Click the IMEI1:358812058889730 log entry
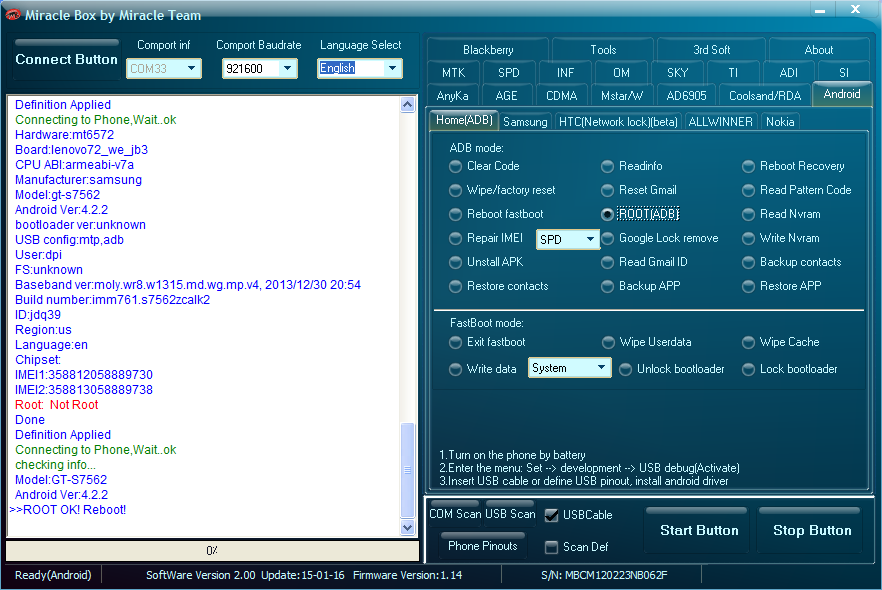Image resolution: width=882 pixels, height=590 pixels. coord(84,375)
